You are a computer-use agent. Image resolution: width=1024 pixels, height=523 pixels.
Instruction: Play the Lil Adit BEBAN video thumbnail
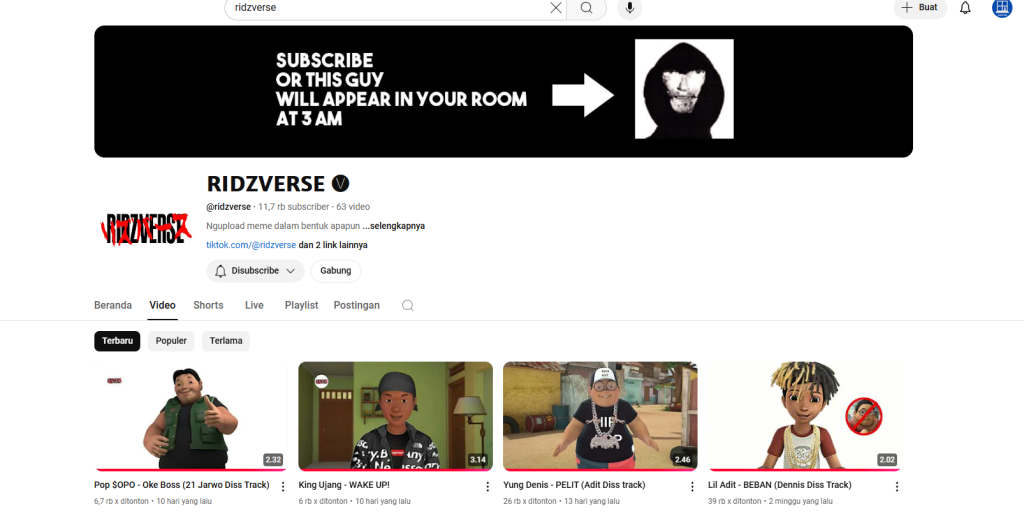[805, 416]
